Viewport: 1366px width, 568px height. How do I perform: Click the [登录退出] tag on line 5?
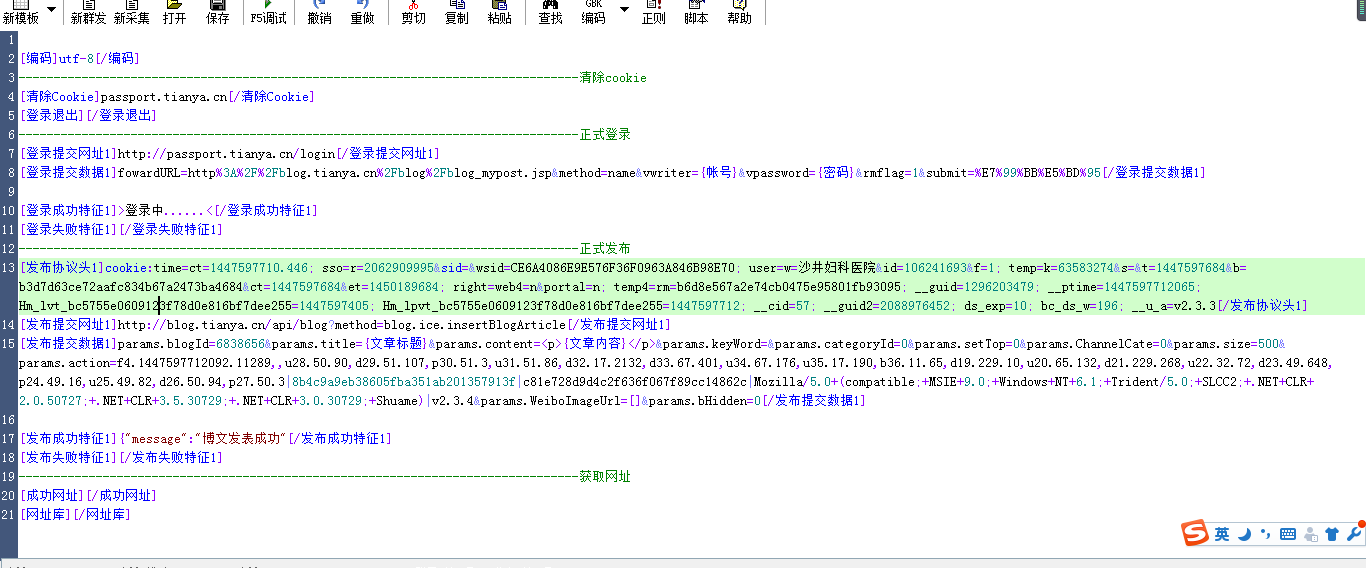(53, 116)
